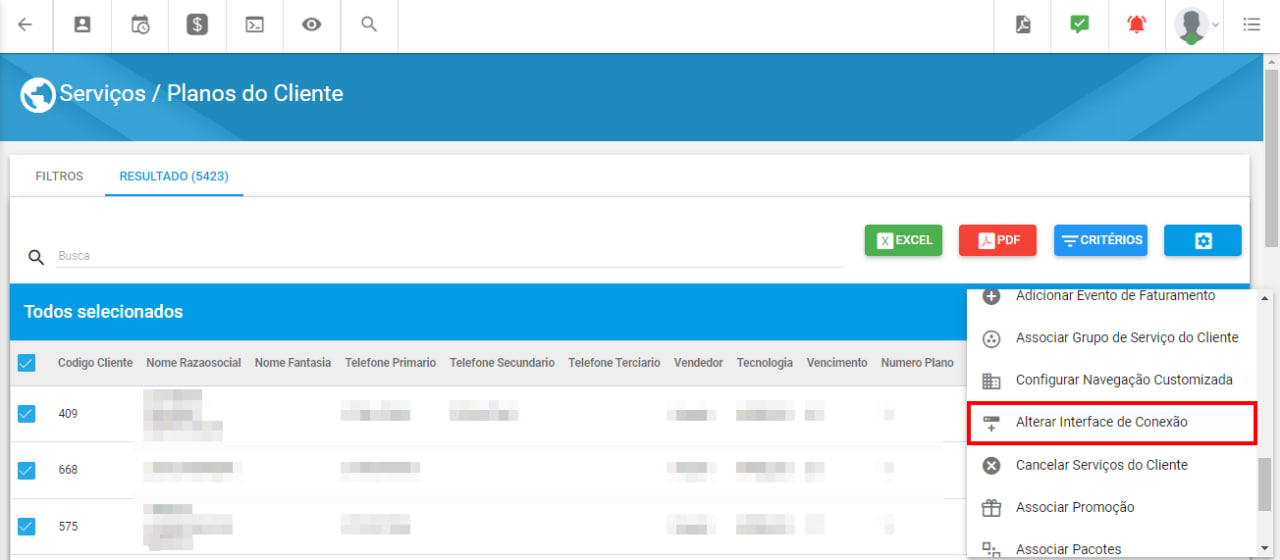Screen dimensions: 1280x560
Task: Click the Vendedor column header
Action: click(698, 363)
